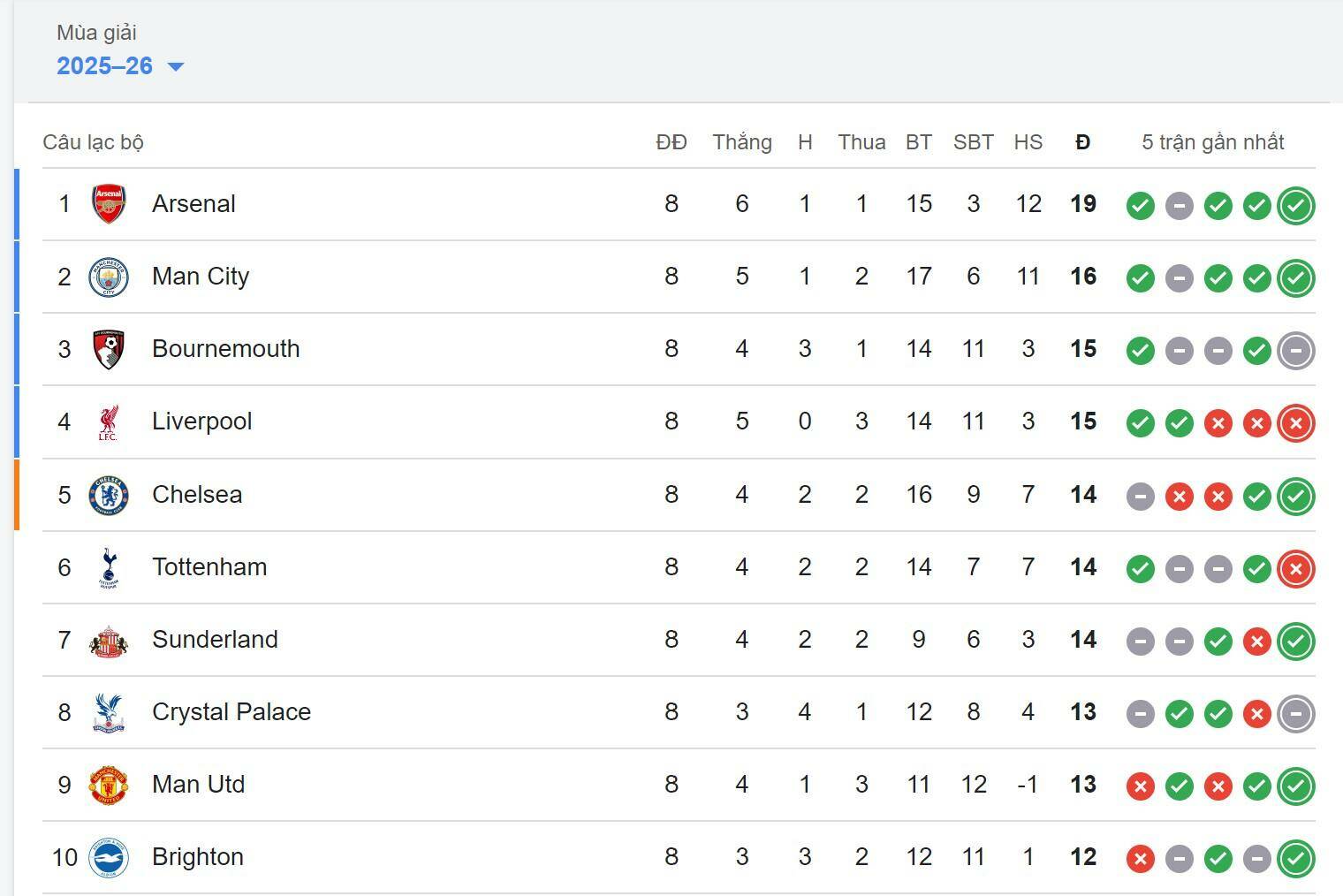1343x896 pixels.
Task: Click the Sunderland club badge
Action: 109,640
